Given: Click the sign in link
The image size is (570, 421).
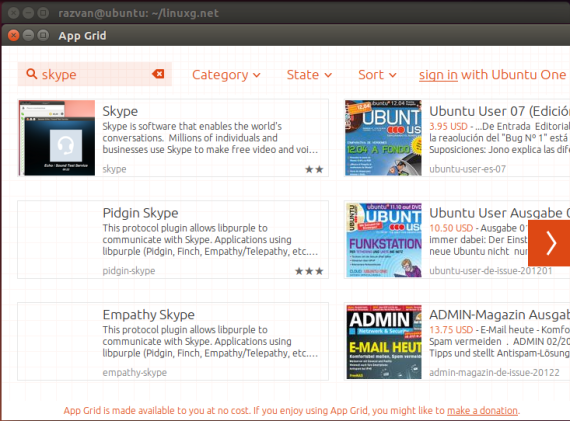Looking at the screenshot, I should (438, 75).
